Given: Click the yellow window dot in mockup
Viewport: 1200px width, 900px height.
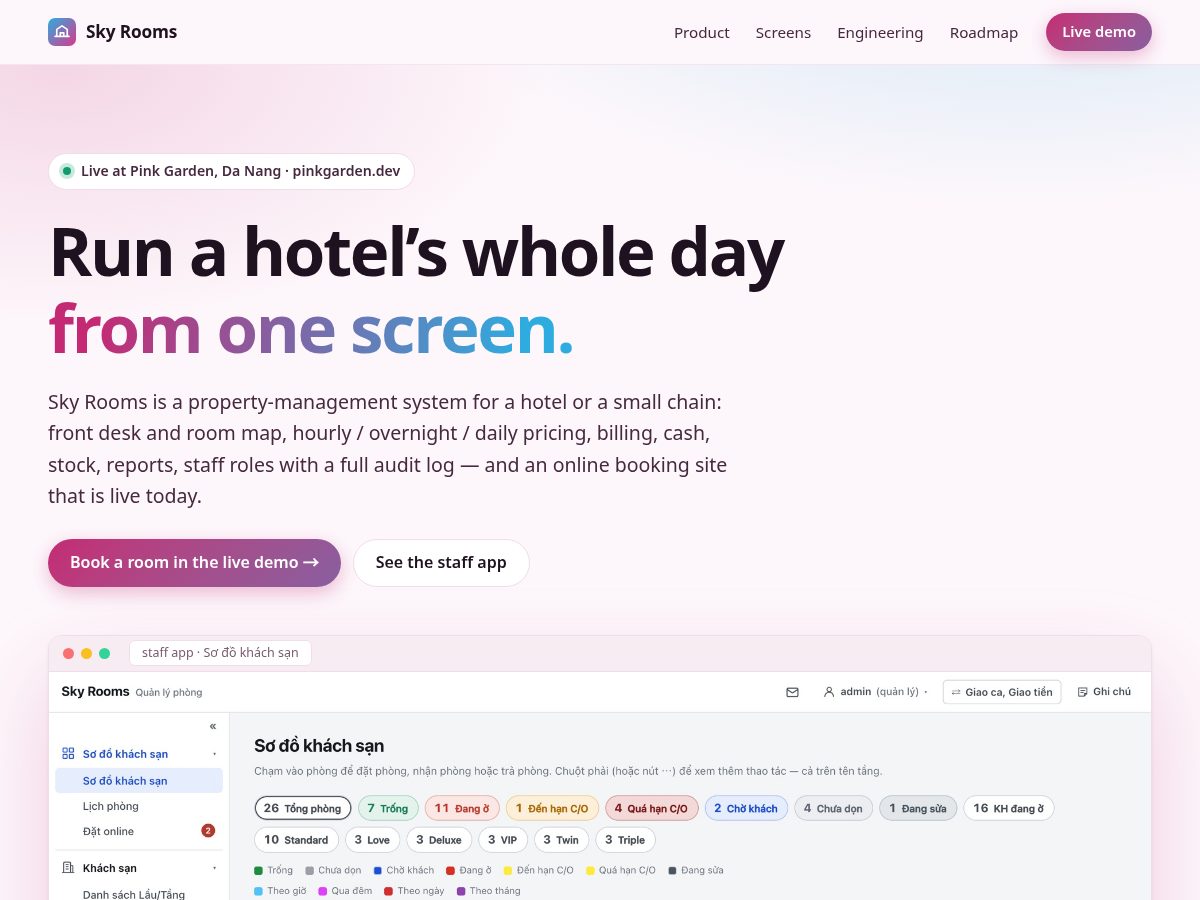Looking at the screenshot, I should (86, 653).
